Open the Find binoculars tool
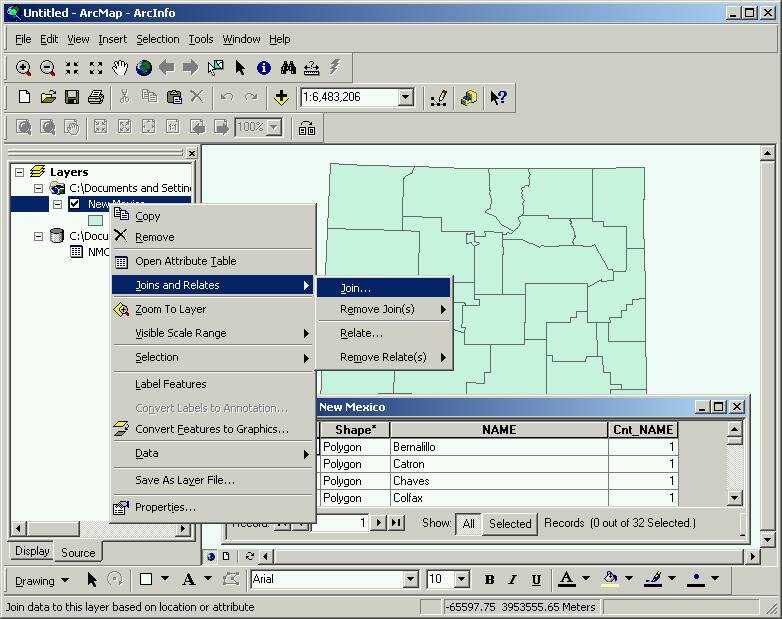 (288, 68)
